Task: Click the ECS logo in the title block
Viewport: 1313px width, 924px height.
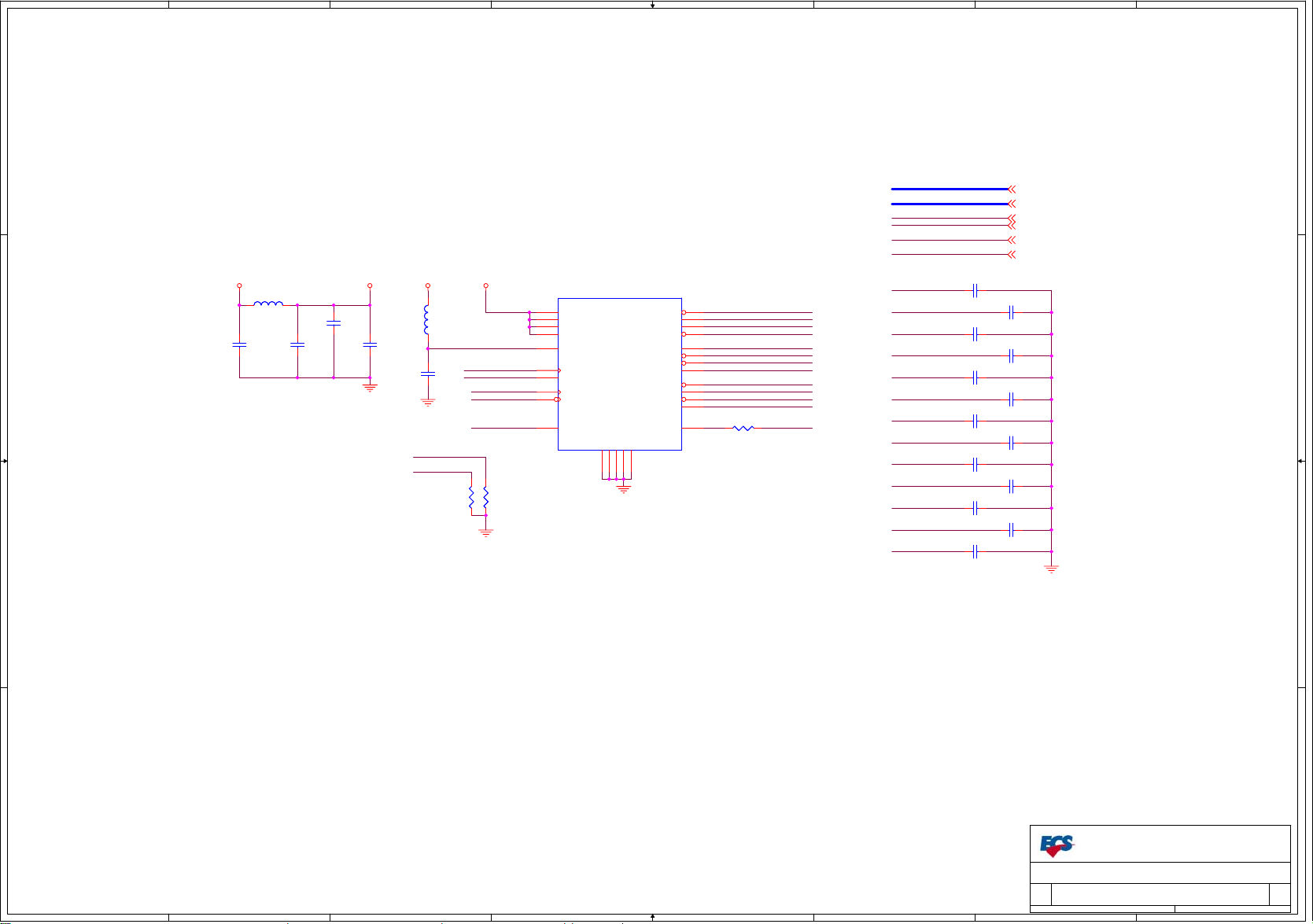Action: pos(1057,845)
